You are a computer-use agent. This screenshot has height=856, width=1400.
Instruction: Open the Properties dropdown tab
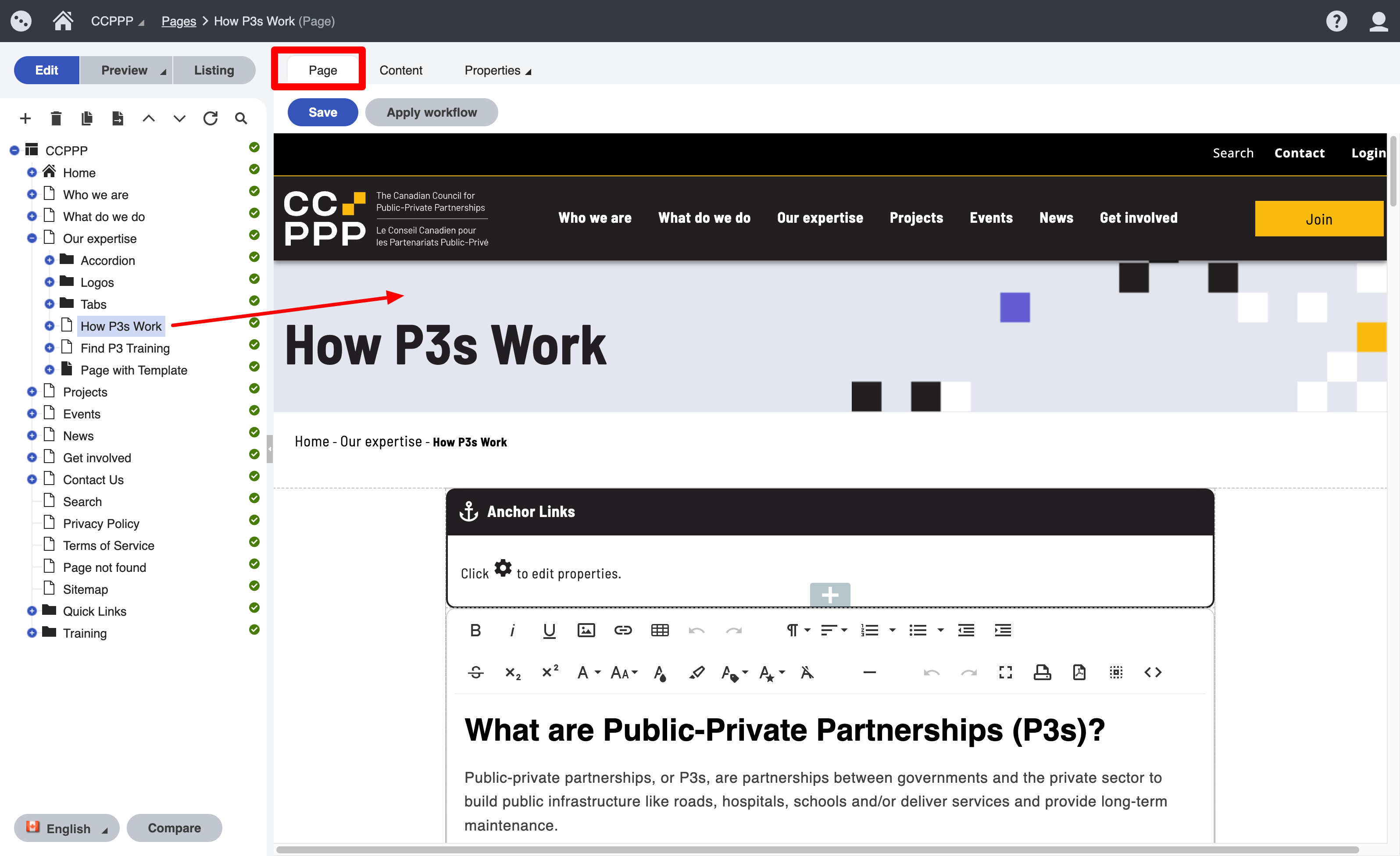click(x=498, y=71)
